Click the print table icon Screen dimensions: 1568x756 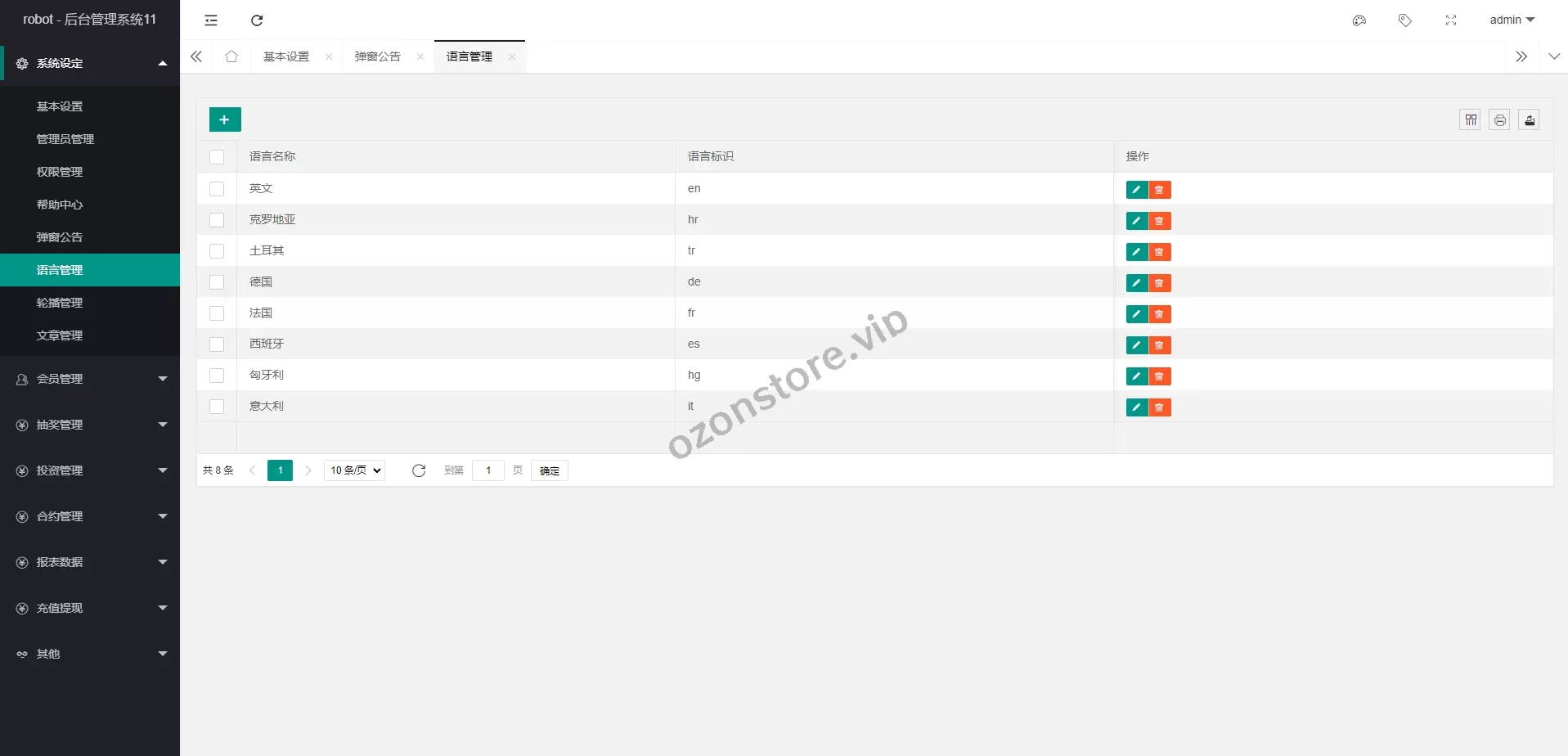pos(1499,120)
